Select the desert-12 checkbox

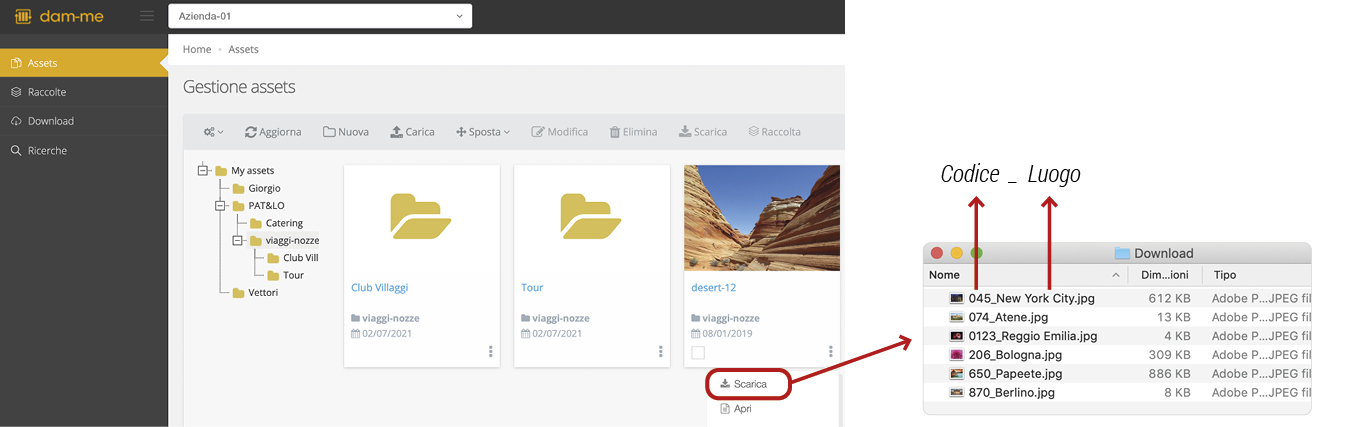coord(698,352)
